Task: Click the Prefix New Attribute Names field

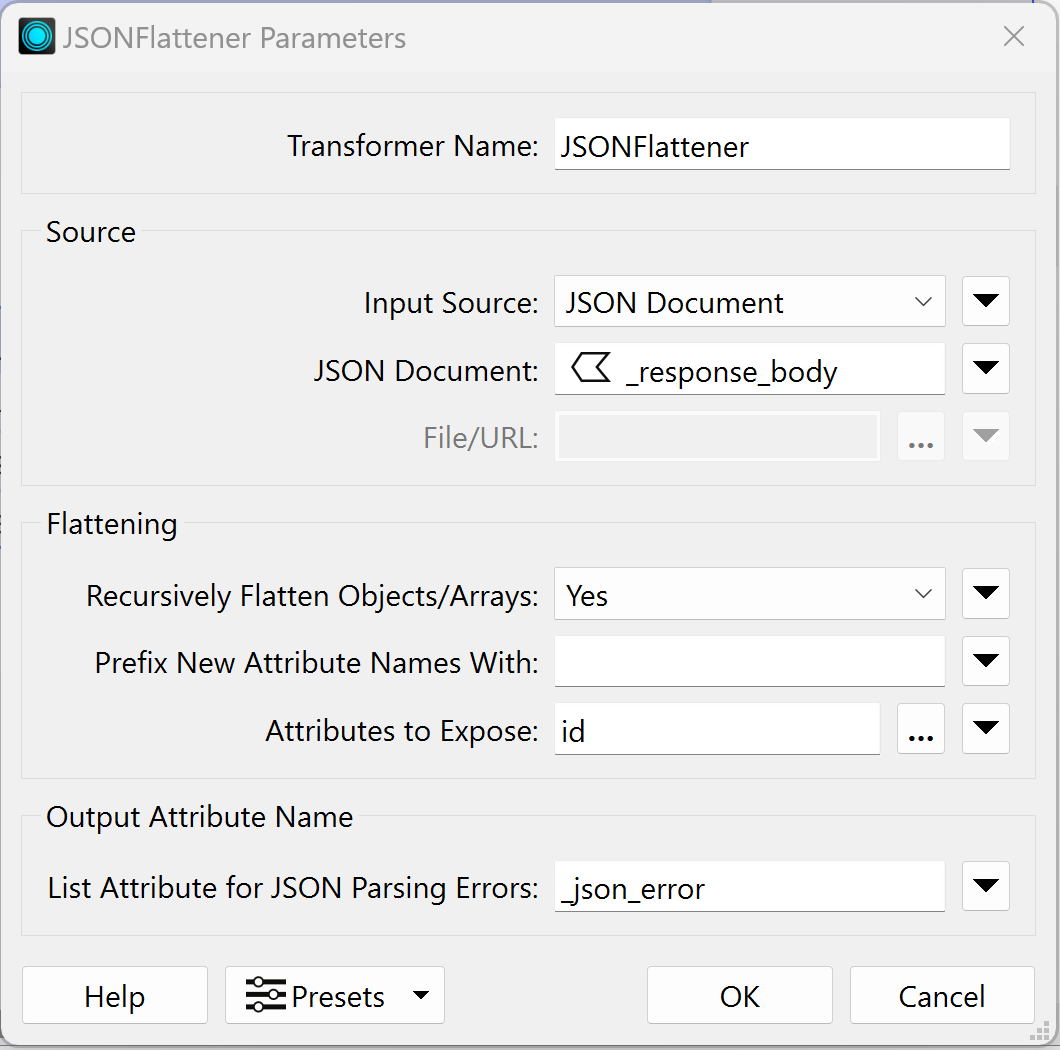Action: pos(749,662)
